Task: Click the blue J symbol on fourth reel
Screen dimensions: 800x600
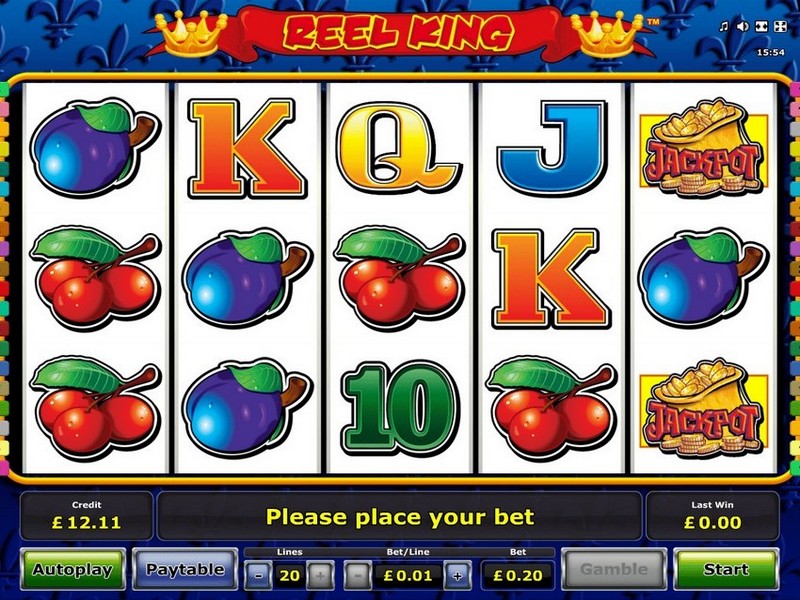Action: (552, 148)
